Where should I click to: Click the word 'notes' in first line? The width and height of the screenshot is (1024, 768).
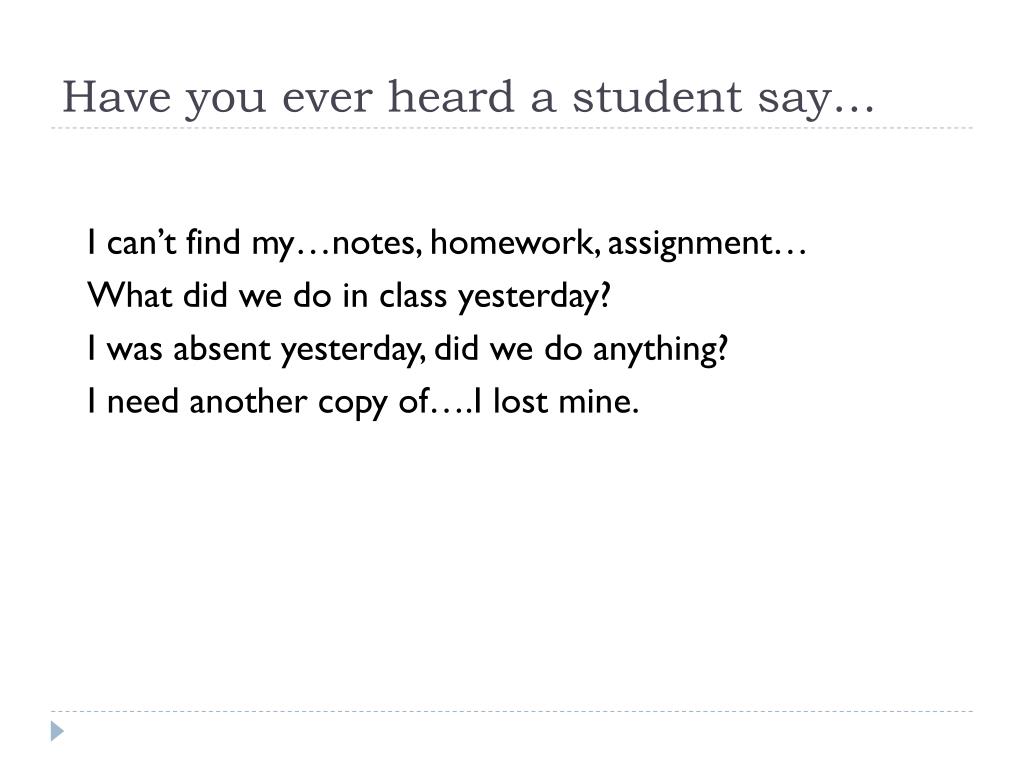[x=377, y=244]
